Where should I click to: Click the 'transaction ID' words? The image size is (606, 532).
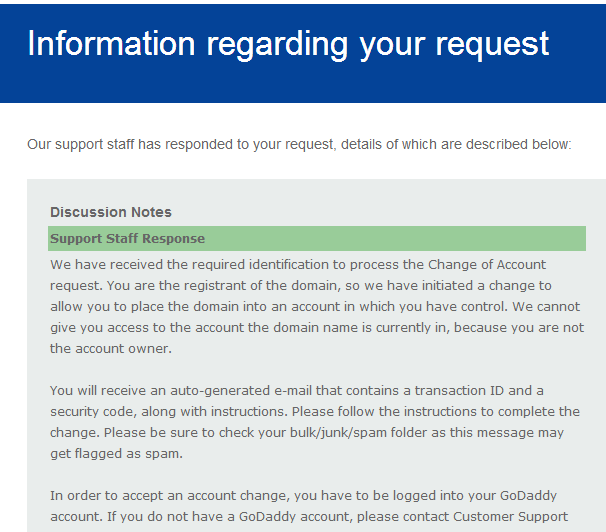pos(460,391)
